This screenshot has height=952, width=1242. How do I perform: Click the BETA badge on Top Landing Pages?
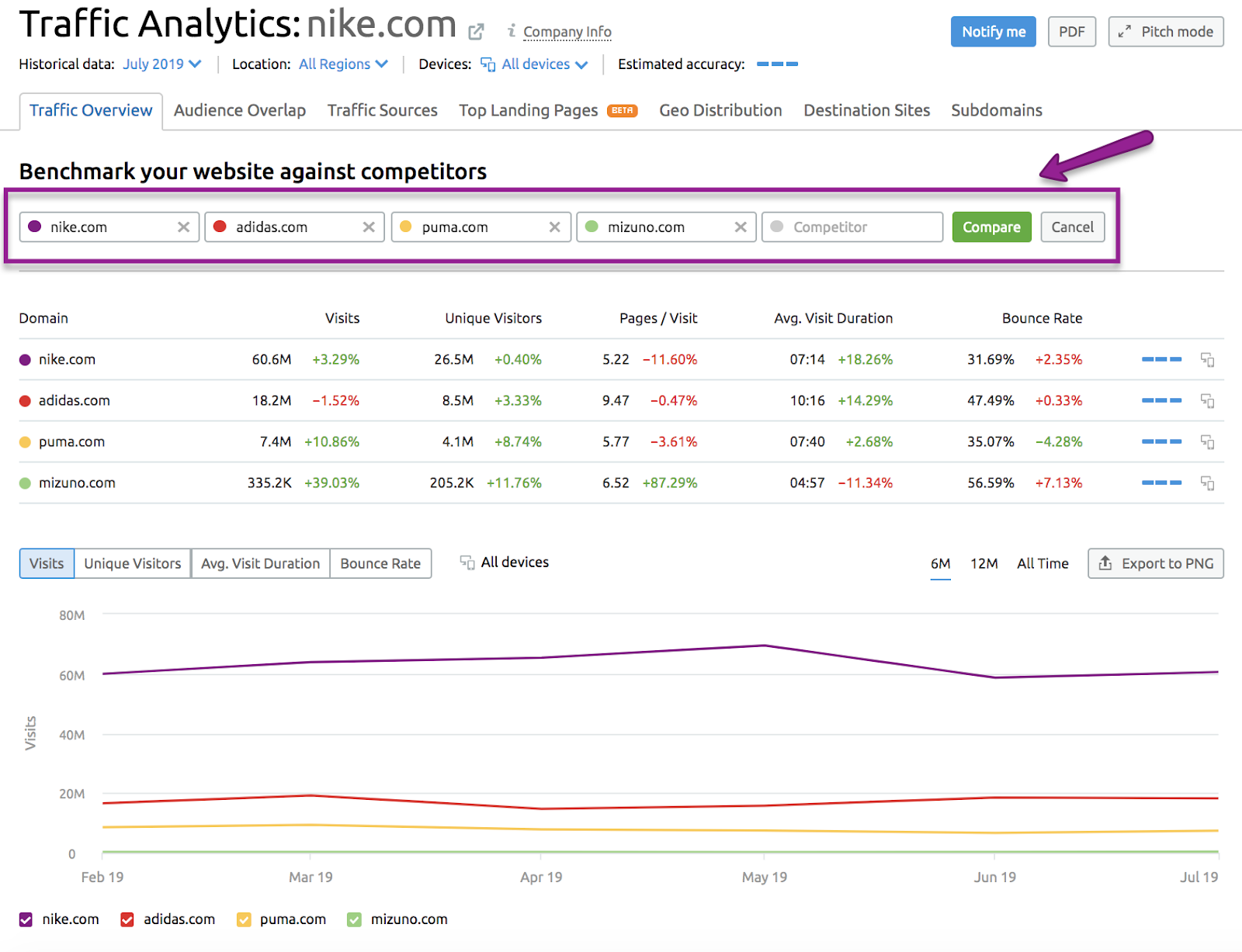pyautogui.click(x=622, y=111)
